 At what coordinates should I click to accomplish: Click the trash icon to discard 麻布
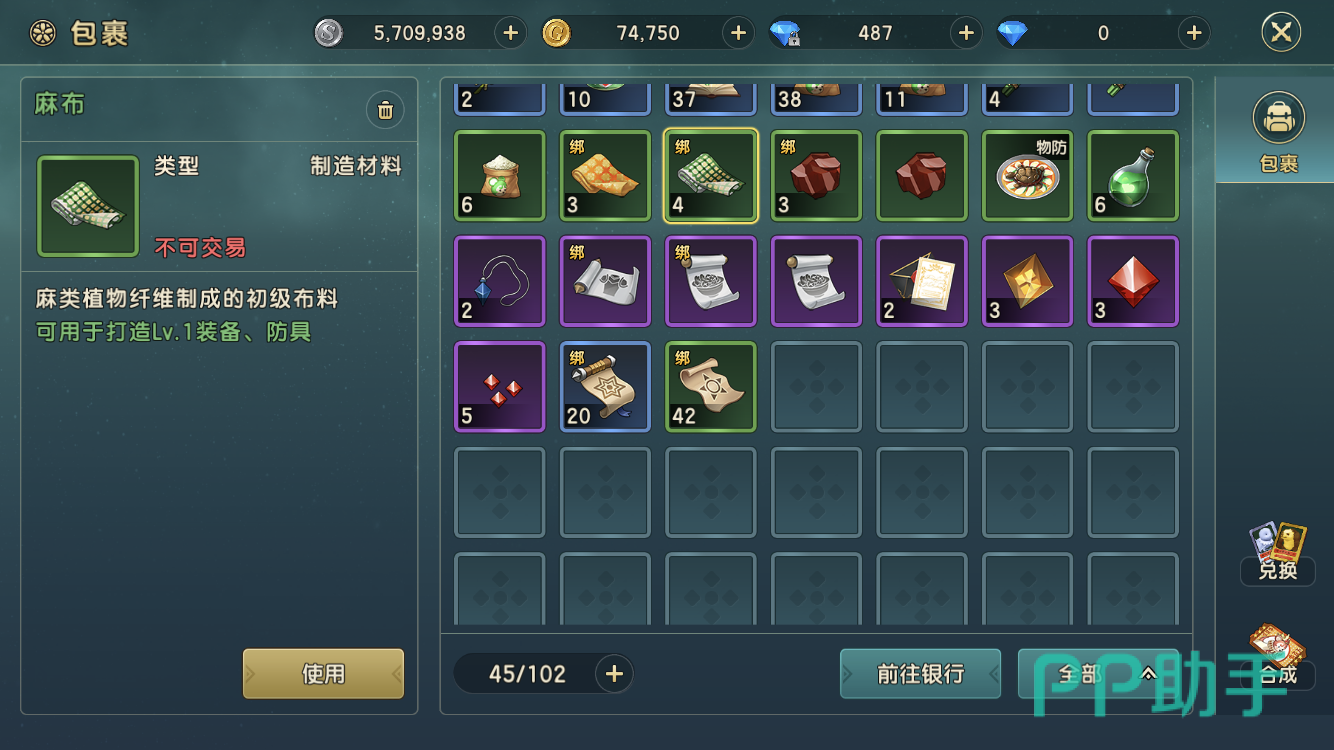[x=385, y=110]
